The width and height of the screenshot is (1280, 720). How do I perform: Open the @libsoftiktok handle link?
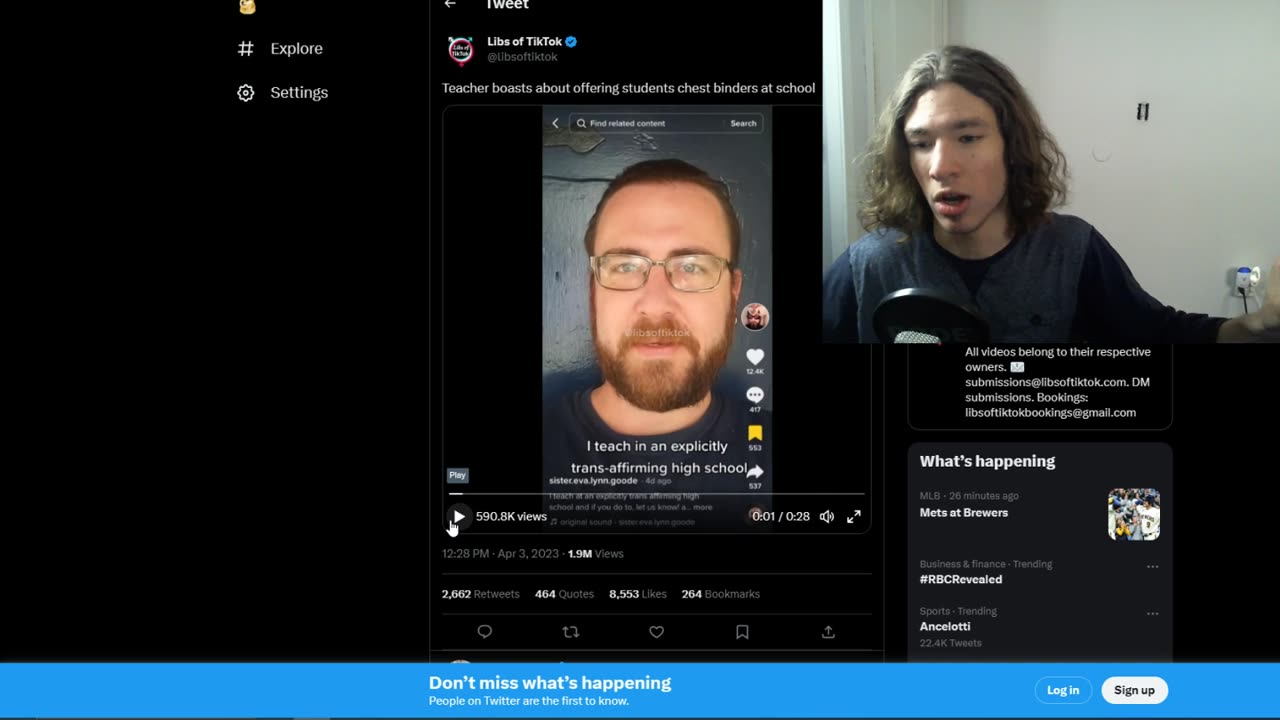(x=522, y=57)
